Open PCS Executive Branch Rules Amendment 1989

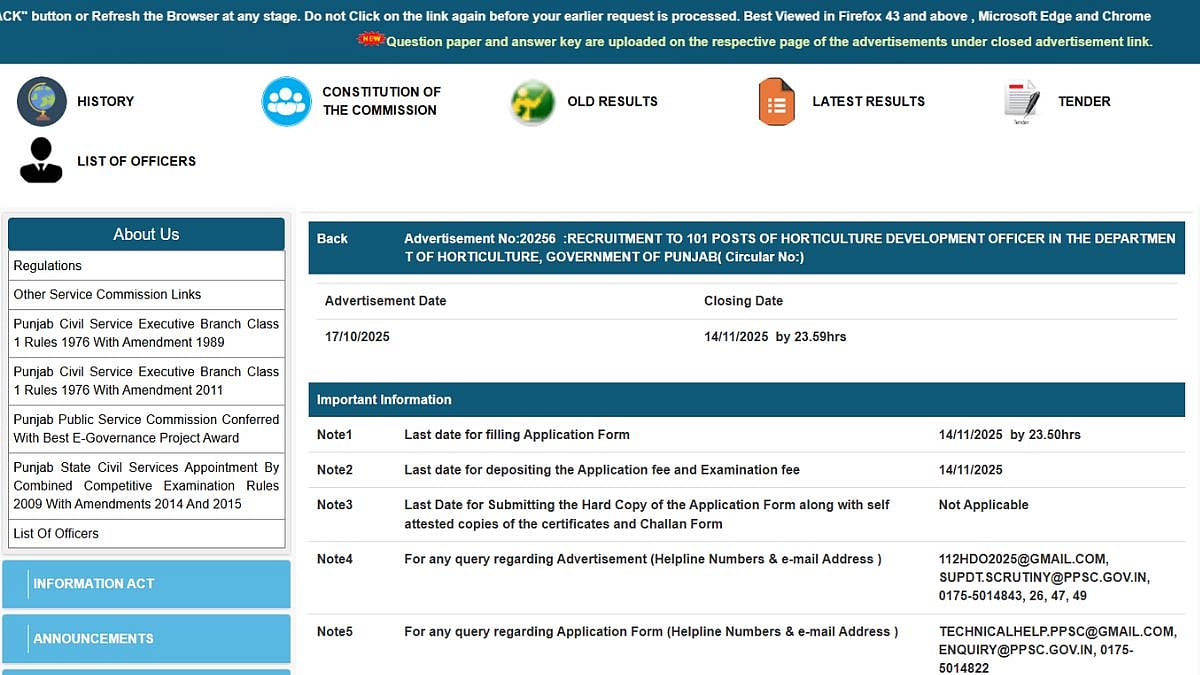146,333
